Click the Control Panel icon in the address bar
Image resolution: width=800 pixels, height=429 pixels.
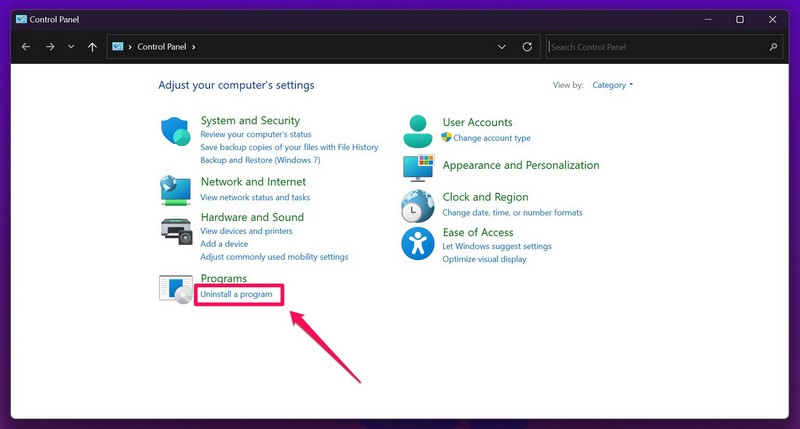(x=118, y=46)
